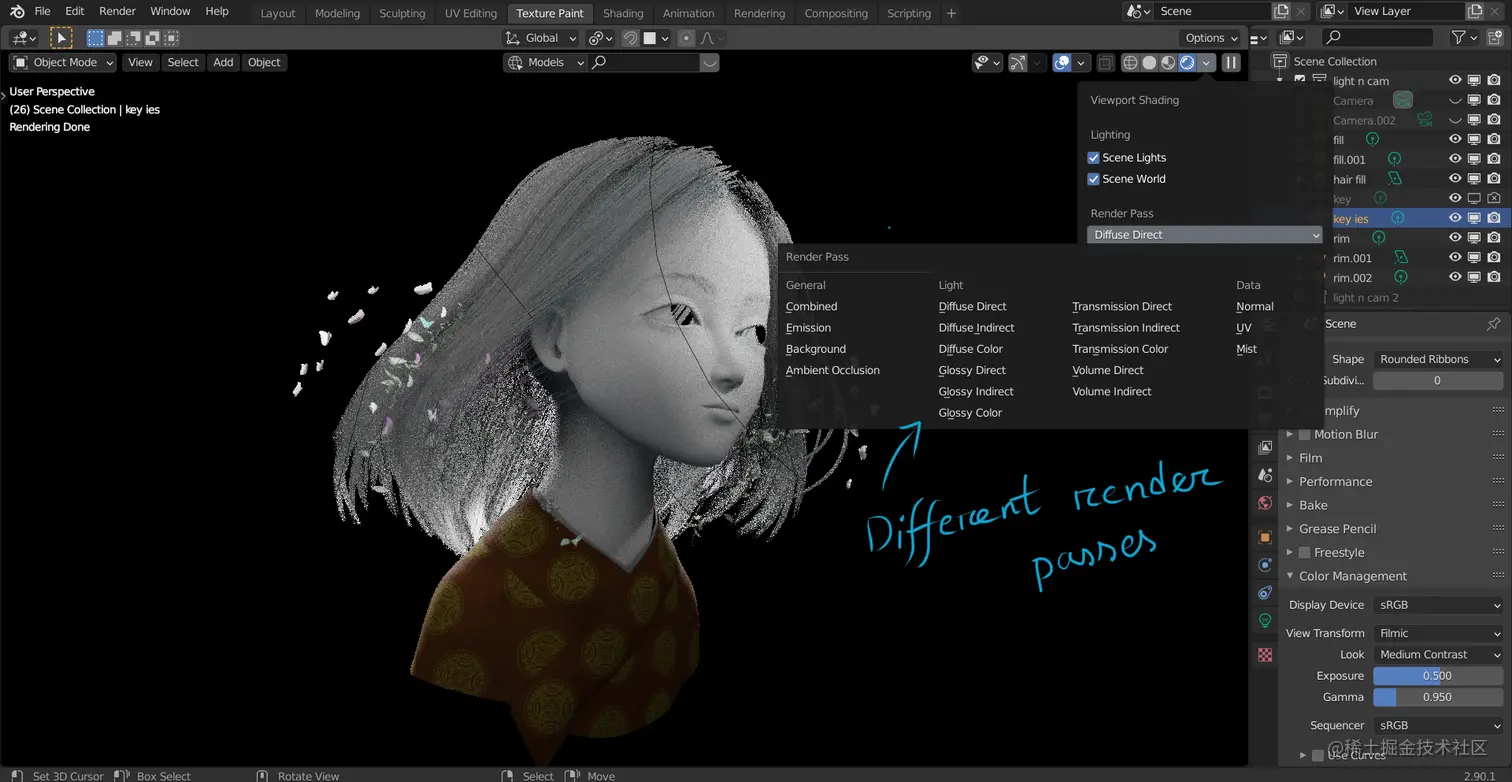Switch to Rendered viewport shading mode
The width and height of the screenshot is (1512, 782).
coord(1186,62)
